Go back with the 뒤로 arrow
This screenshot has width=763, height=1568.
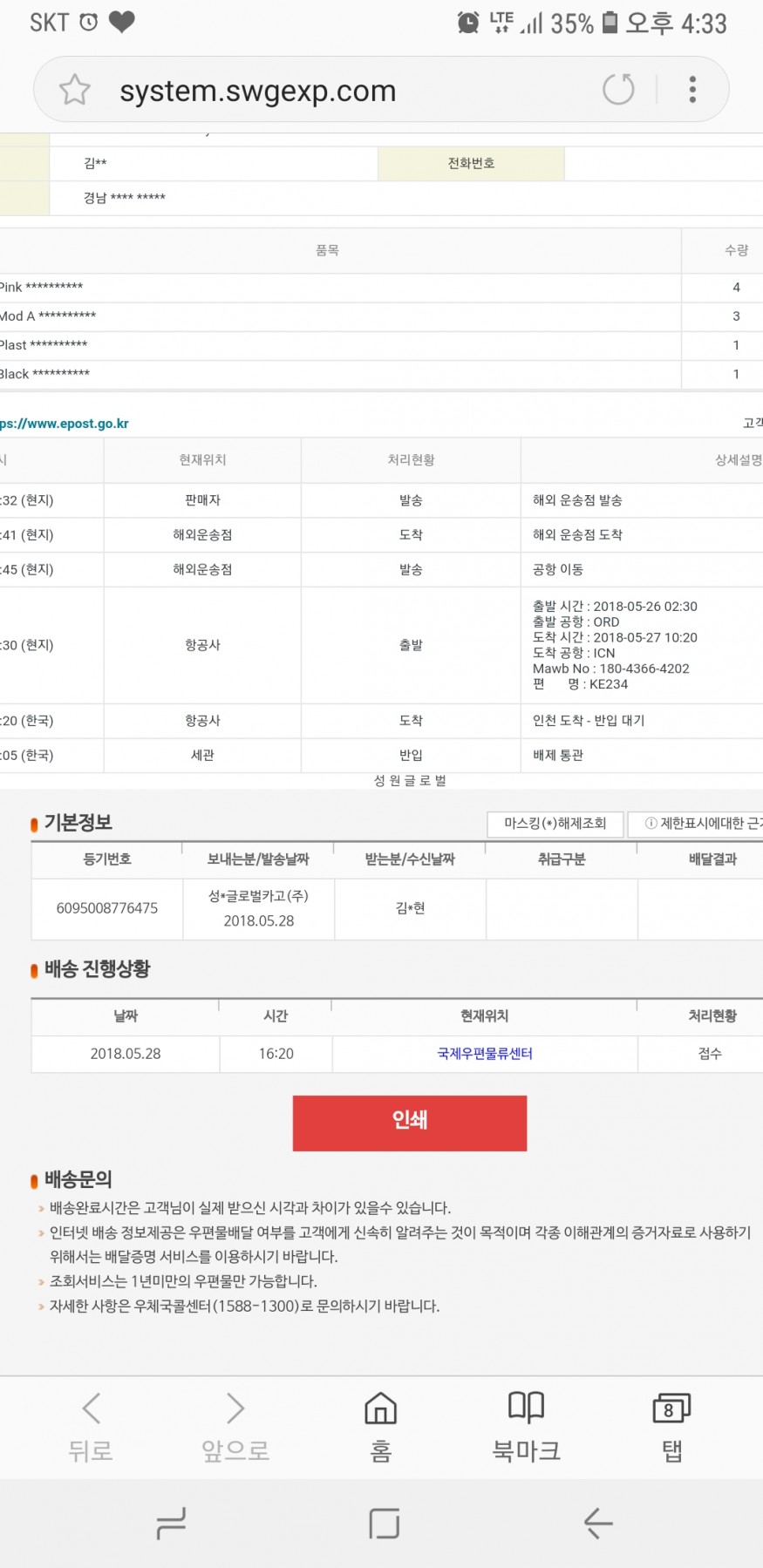click(91, 1427)
